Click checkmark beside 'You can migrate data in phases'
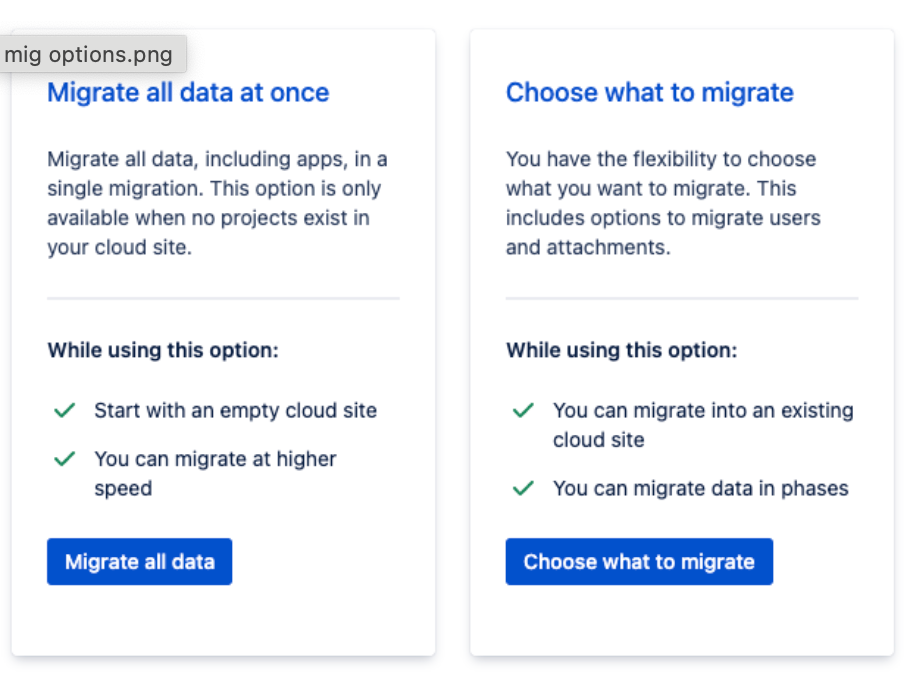Viewport: 910px width, 676px height. tap(523, 488)
